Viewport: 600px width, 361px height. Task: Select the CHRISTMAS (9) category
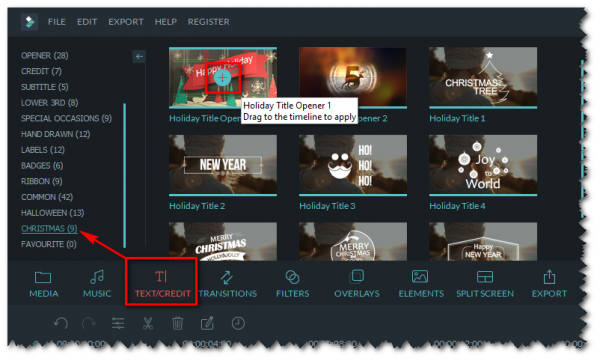[49, 229]
